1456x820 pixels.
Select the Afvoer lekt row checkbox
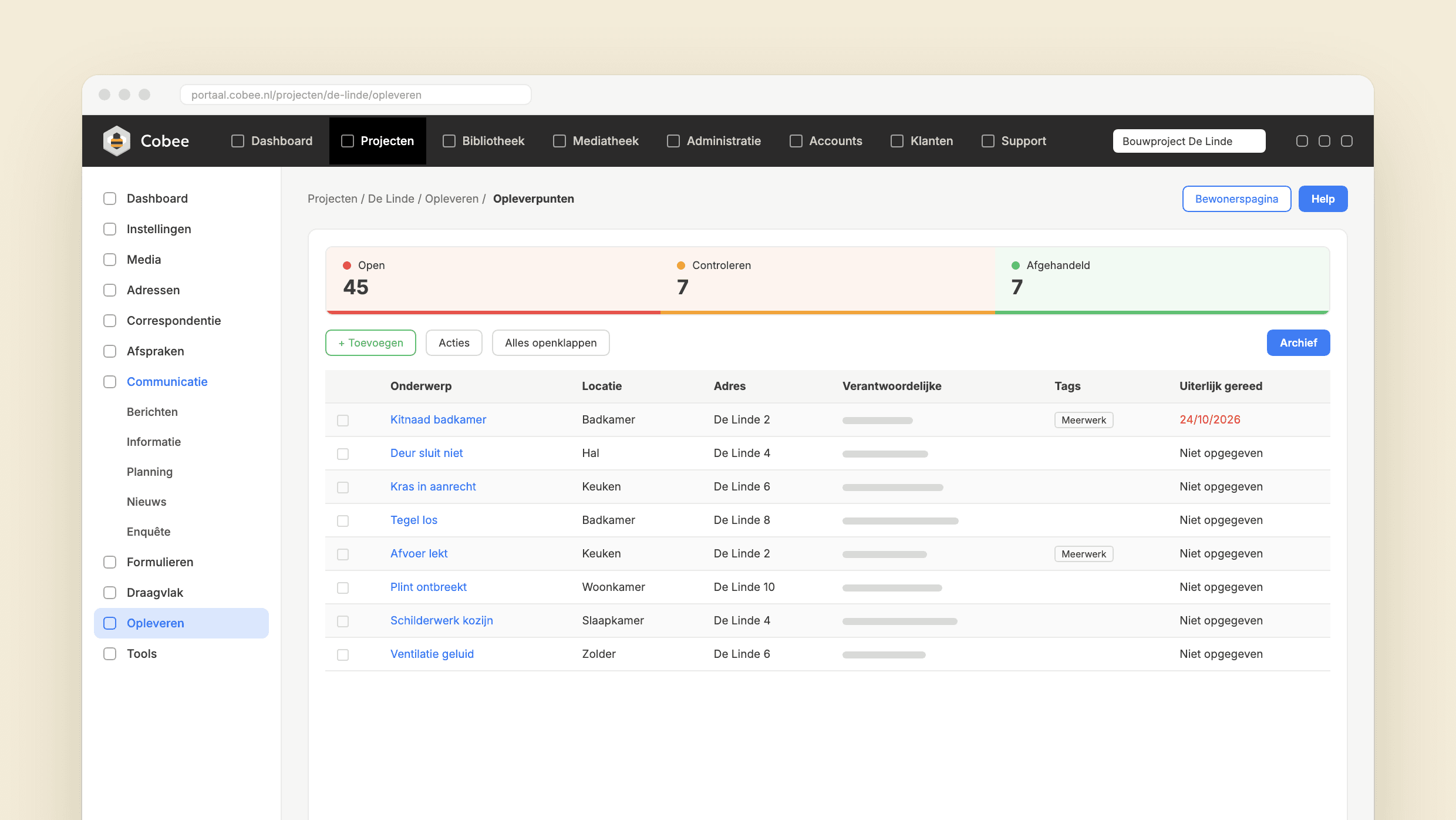[x=343, y=554]
